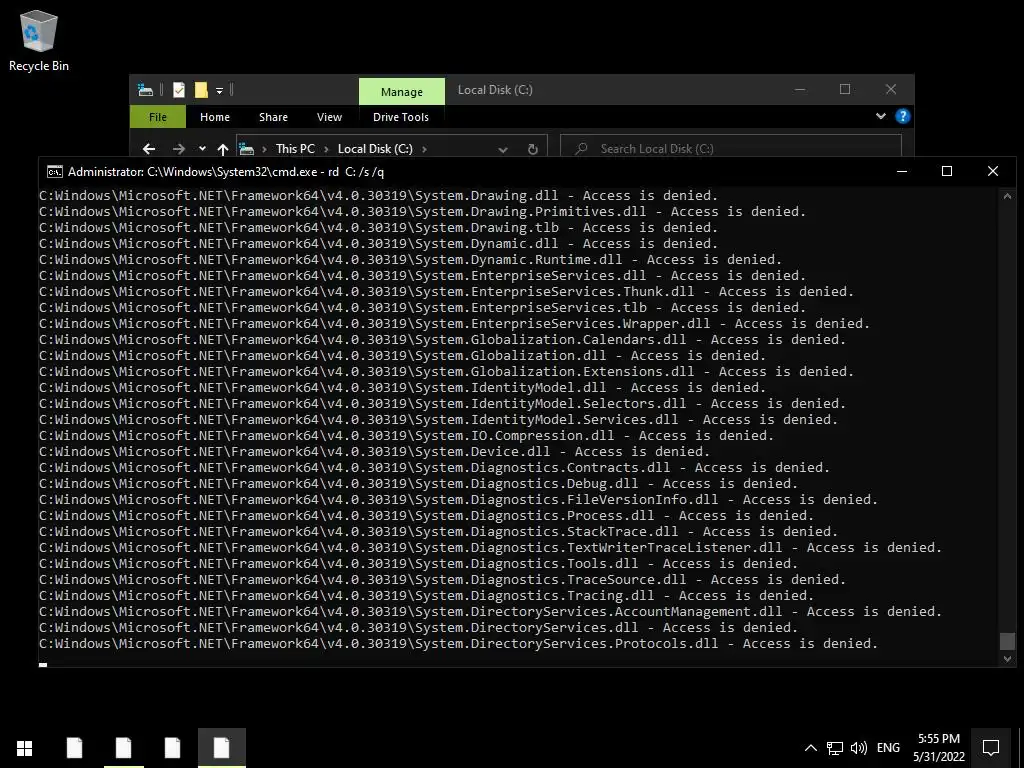This screenshot has width=1024, height=768.
Task: Click the drive icon in the address bar
Action: pos(246,149)
